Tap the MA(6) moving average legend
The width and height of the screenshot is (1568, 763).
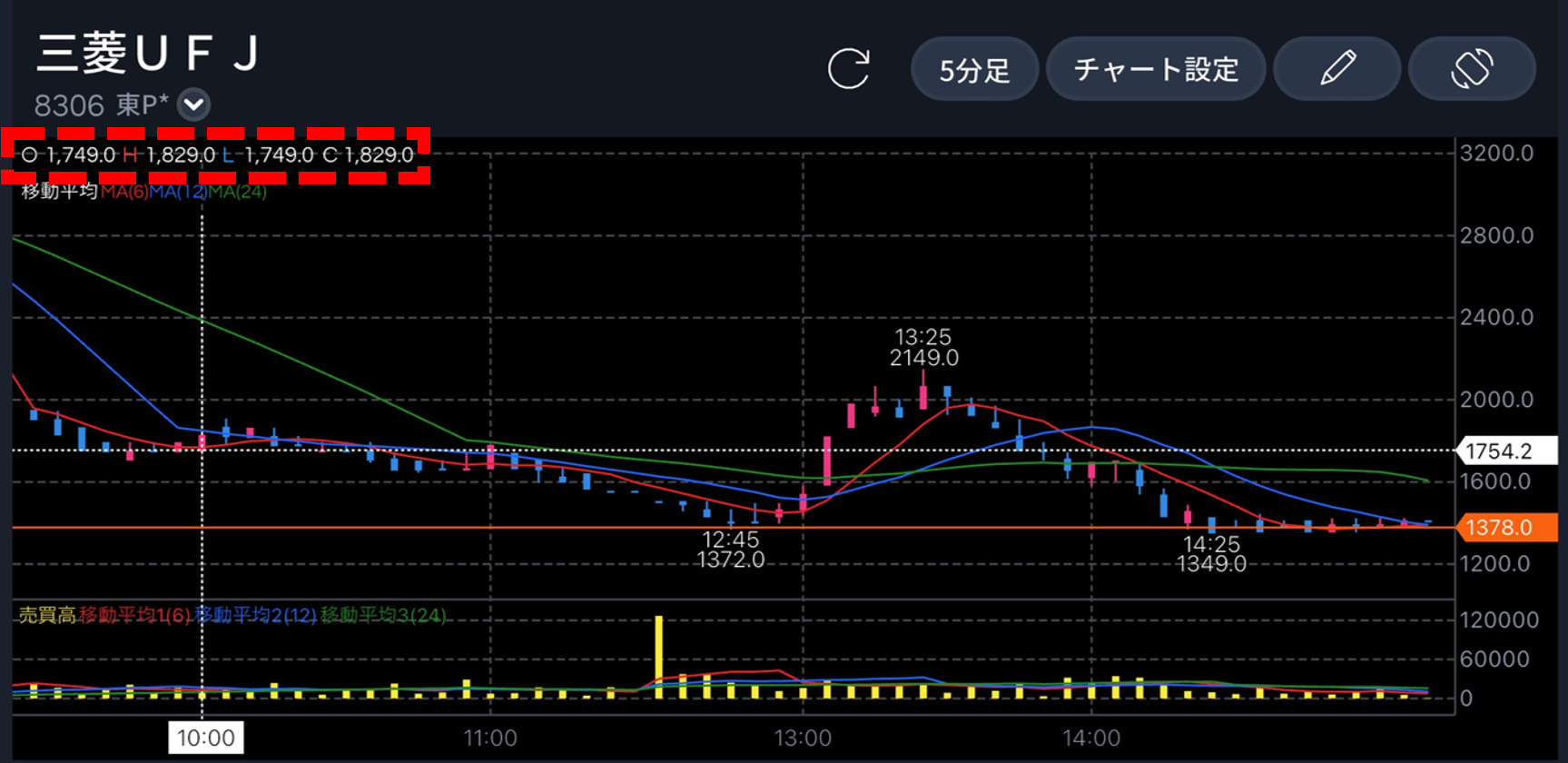(x=124, y=192)
